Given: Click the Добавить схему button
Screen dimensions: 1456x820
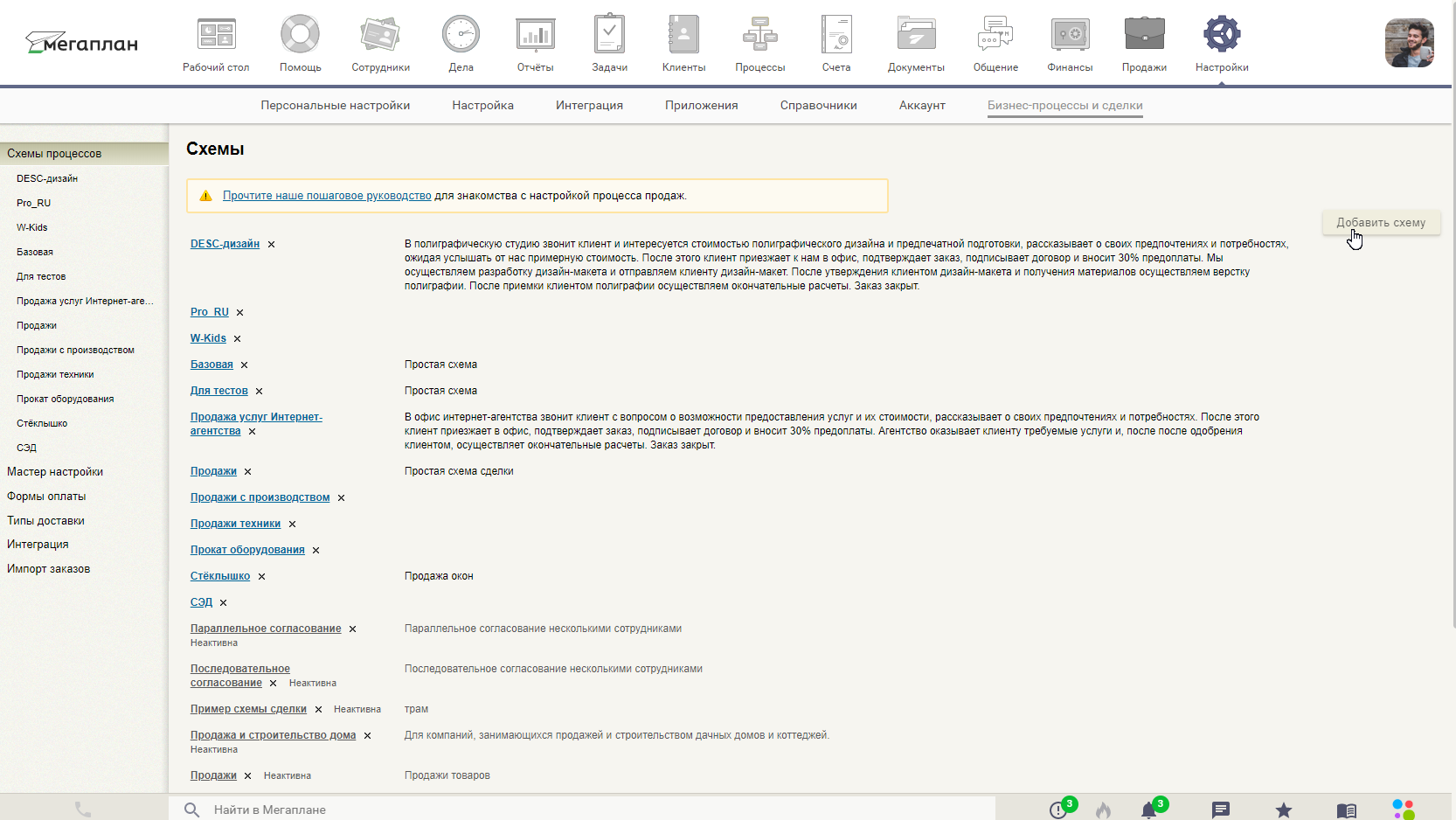Looking at the screenshot, I should [x=1381, y=223].
